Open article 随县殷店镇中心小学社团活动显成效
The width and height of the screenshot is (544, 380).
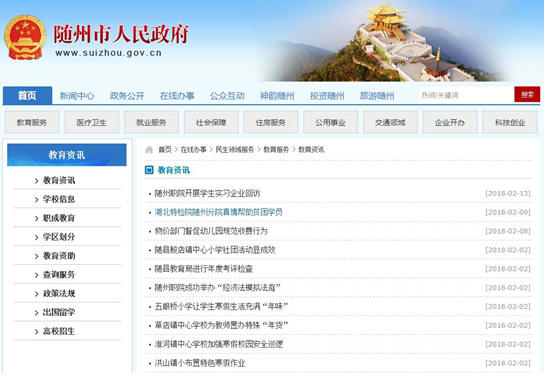point(215,250)
